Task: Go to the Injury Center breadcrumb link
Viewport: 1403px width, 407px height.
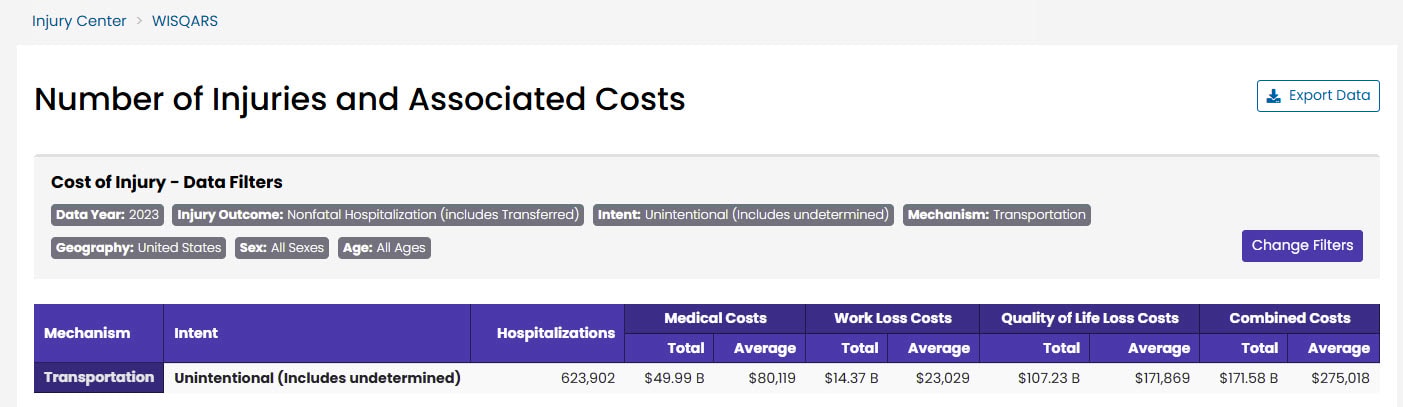Action: [79, 21]
